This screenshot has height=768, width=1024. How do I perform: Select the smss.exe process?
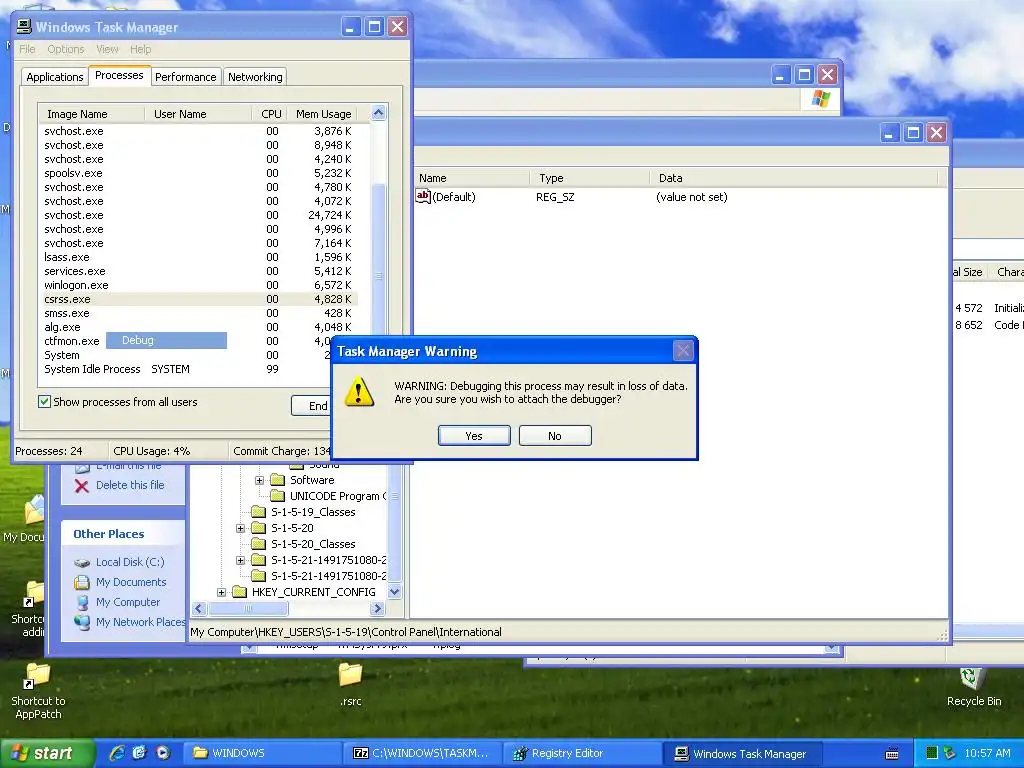pos(198,313)
